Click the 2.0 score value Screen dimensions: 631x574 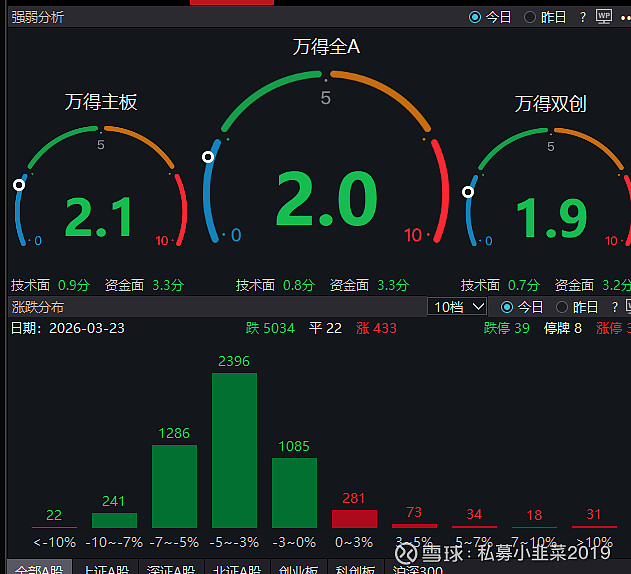[327, 198]
